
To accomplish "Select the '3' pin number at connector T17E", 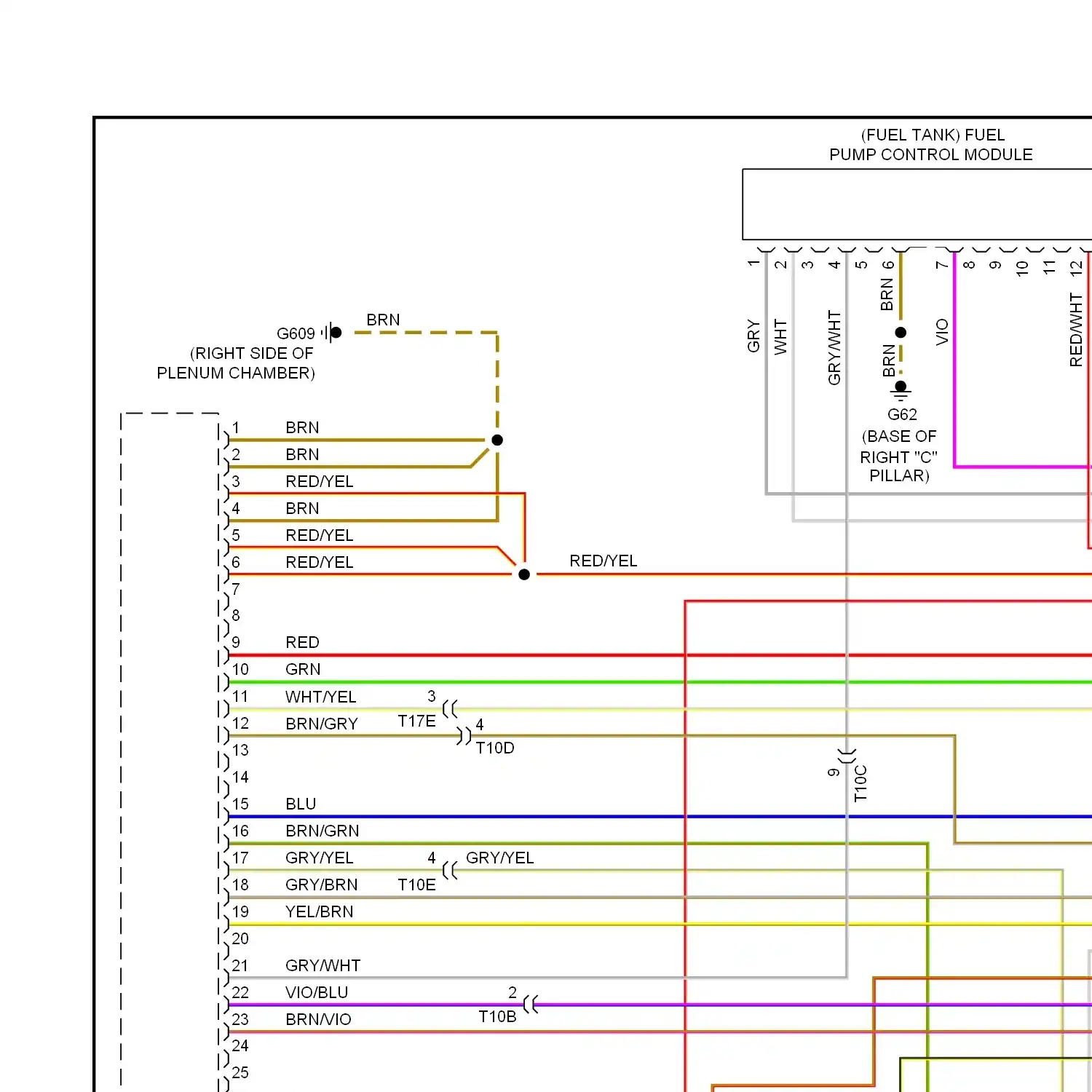I will click(432, 696).
